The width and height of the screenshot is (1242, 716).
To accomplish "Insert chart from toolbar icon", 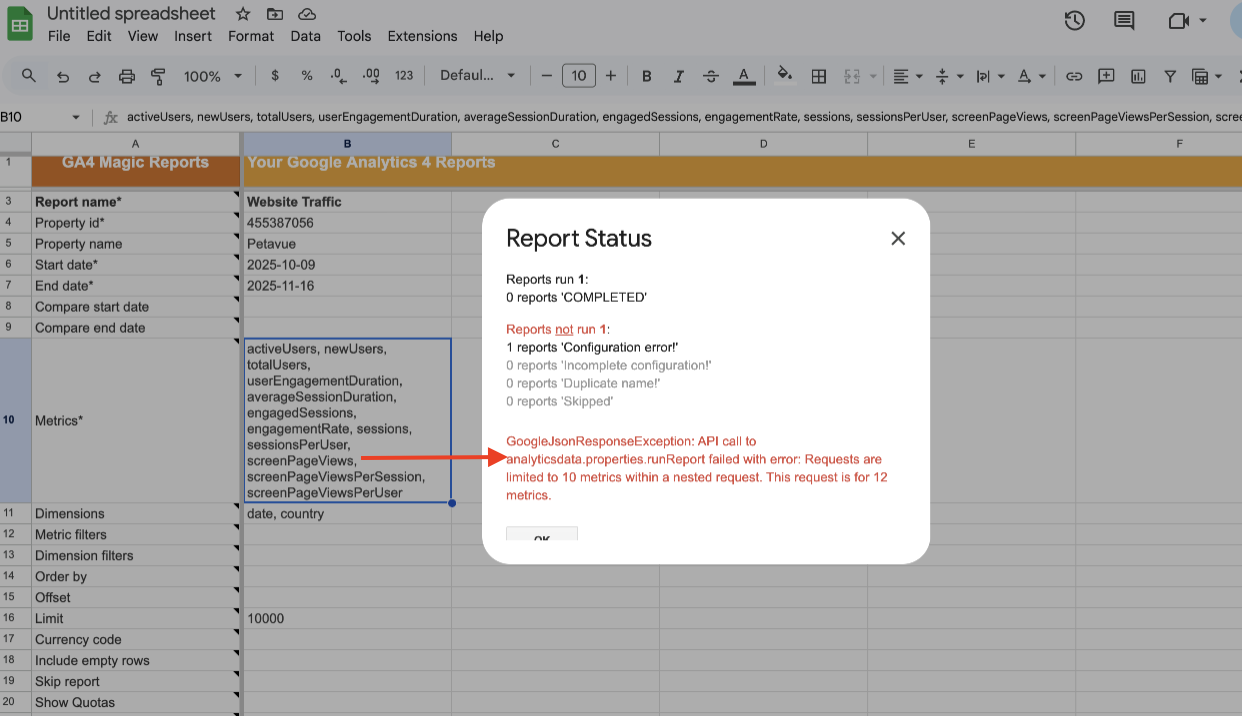I will [1138, 76].
